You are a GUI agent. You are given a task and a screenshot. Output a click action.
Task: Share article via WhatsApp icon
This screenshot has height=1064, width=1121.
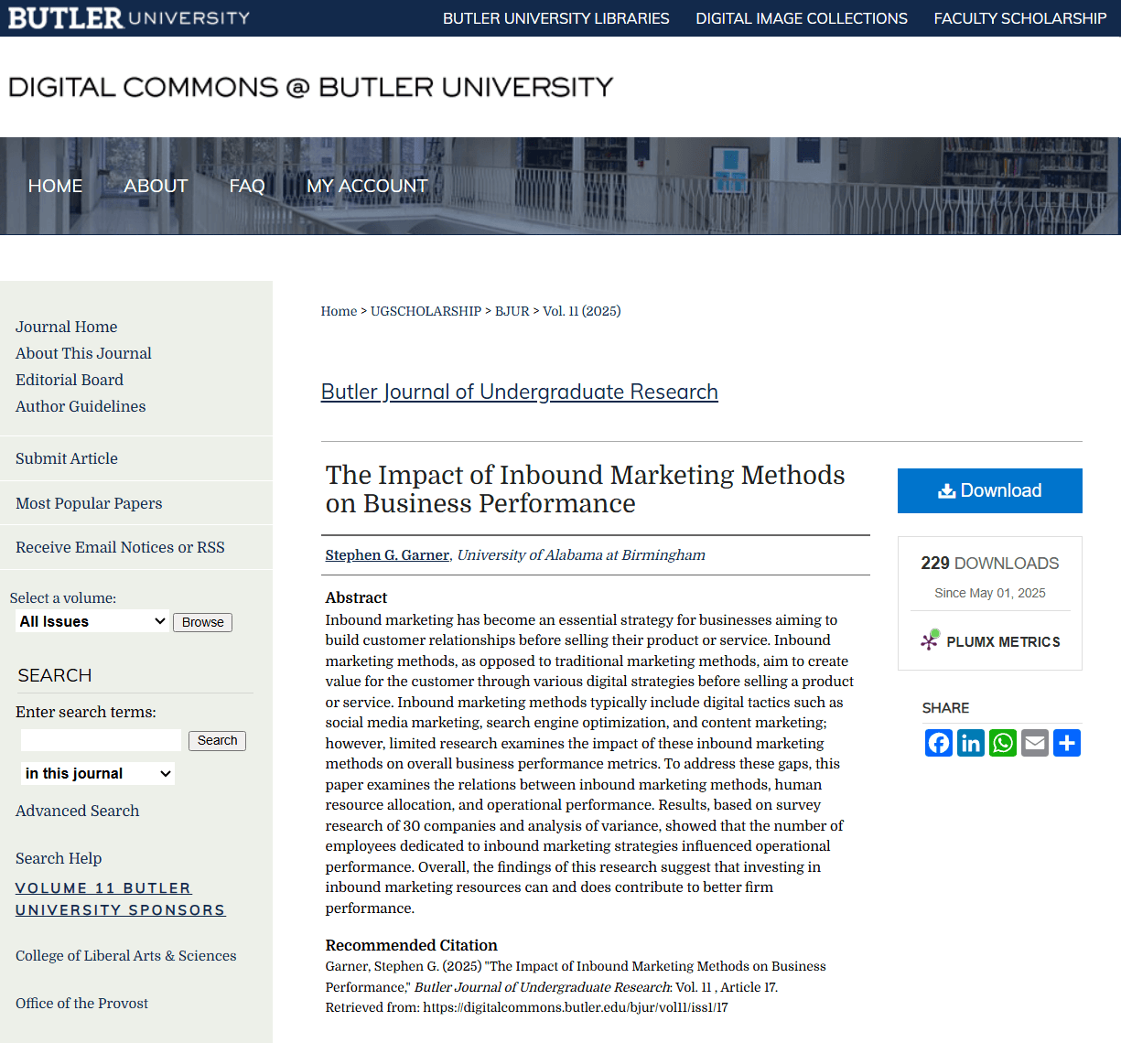click(x=1003, y=743)
